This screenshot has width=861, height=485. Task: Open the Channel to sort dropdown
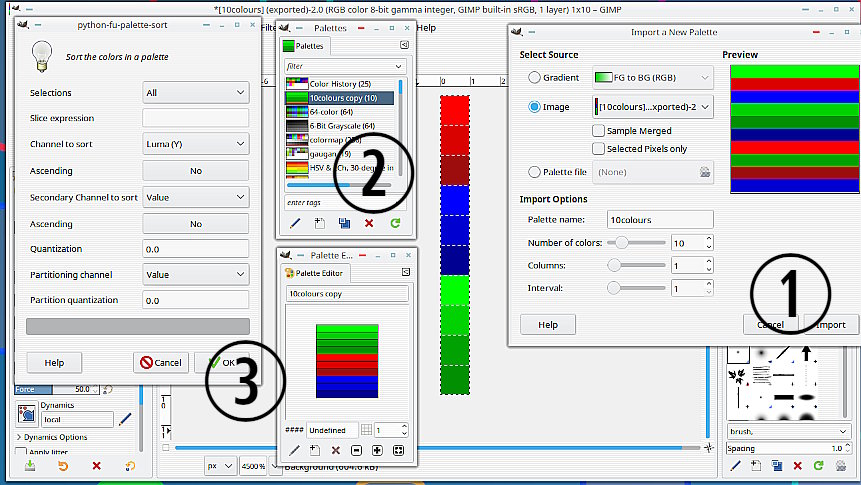click(195, 145)
